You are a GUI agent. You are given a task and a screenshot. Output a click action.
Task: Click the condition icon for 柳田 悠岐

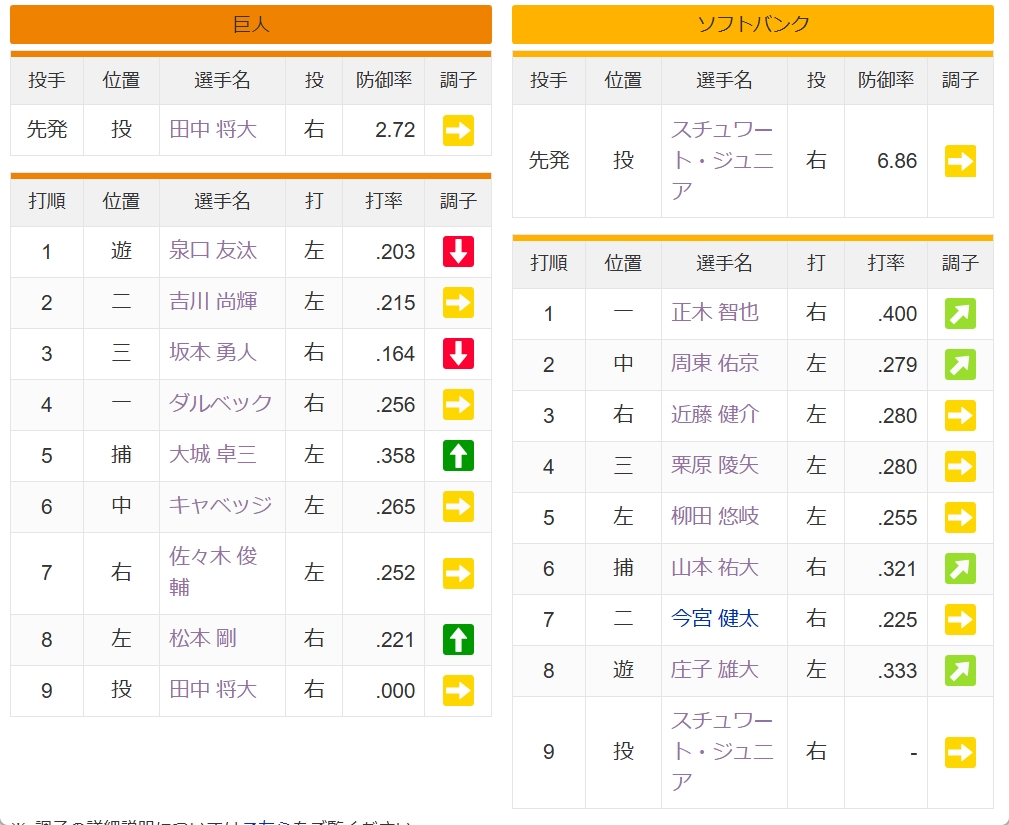pos(960,517)
